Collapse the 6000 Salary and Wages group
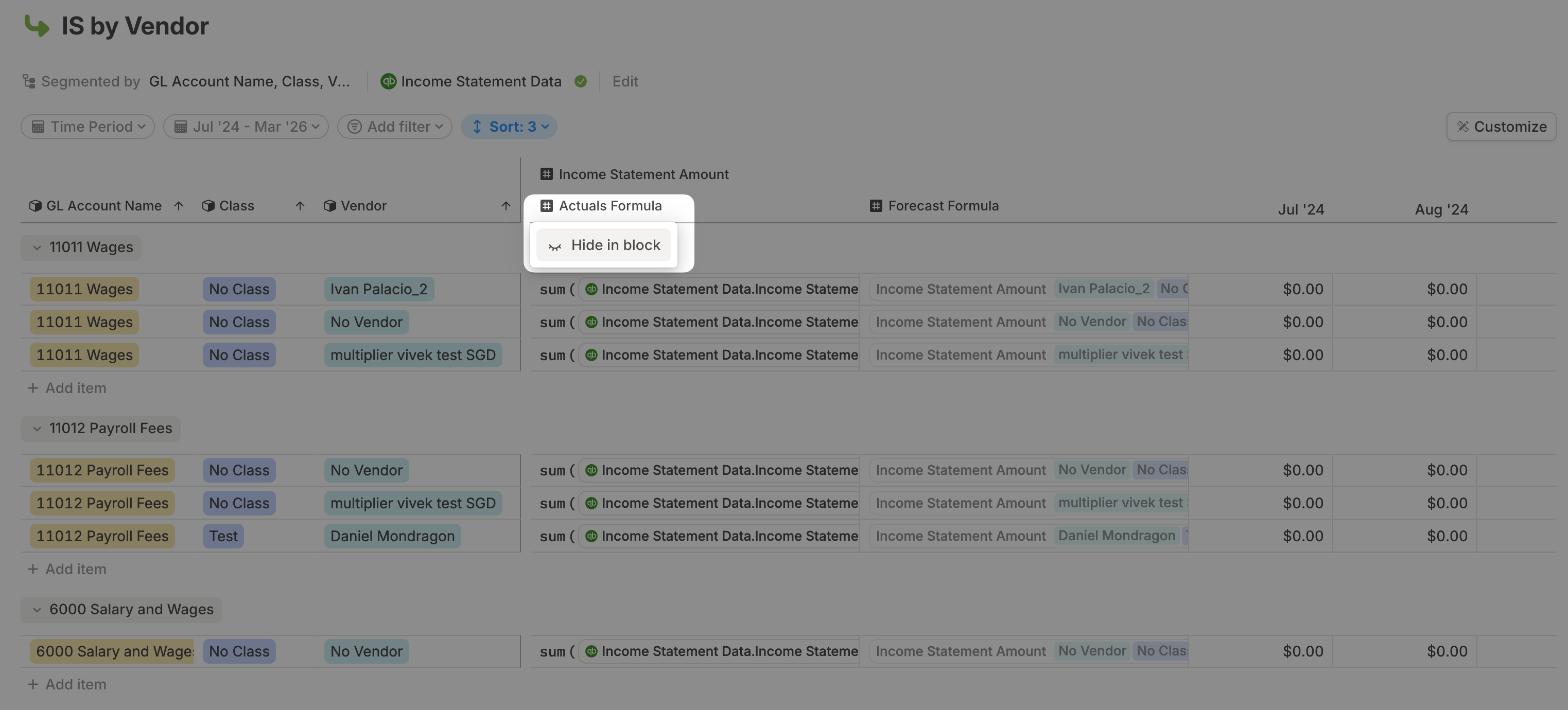The image size is (1568, 710). click(37, 610)
